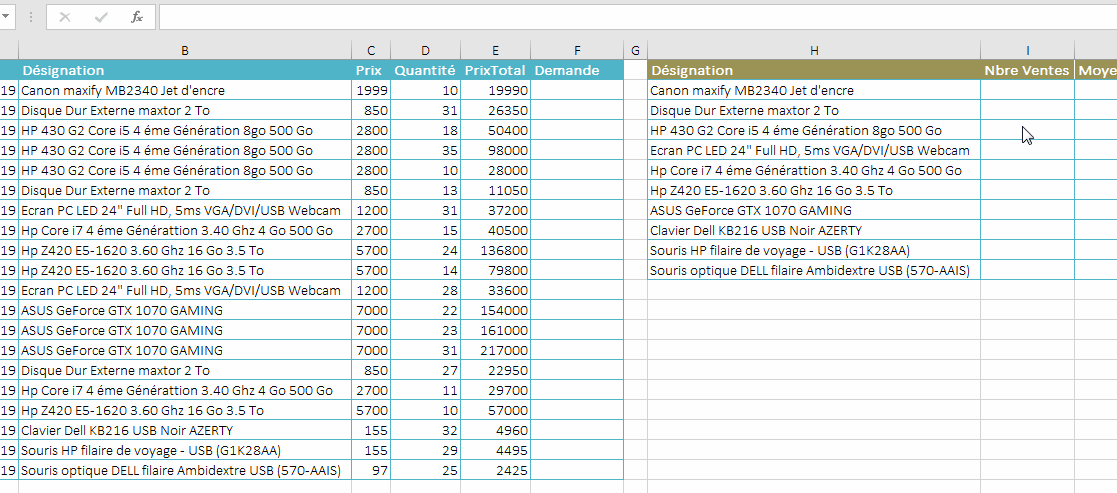
Task: Select total cell 29700
Action: coord(495,390)
